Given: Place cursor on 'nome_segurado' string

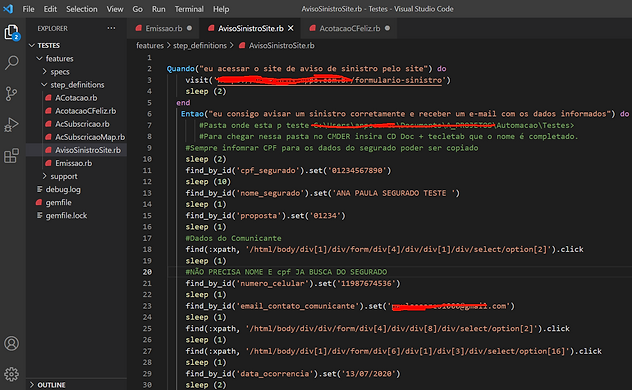Looking at the screenshot, I should pyautogui.click(x=270, y=193).
